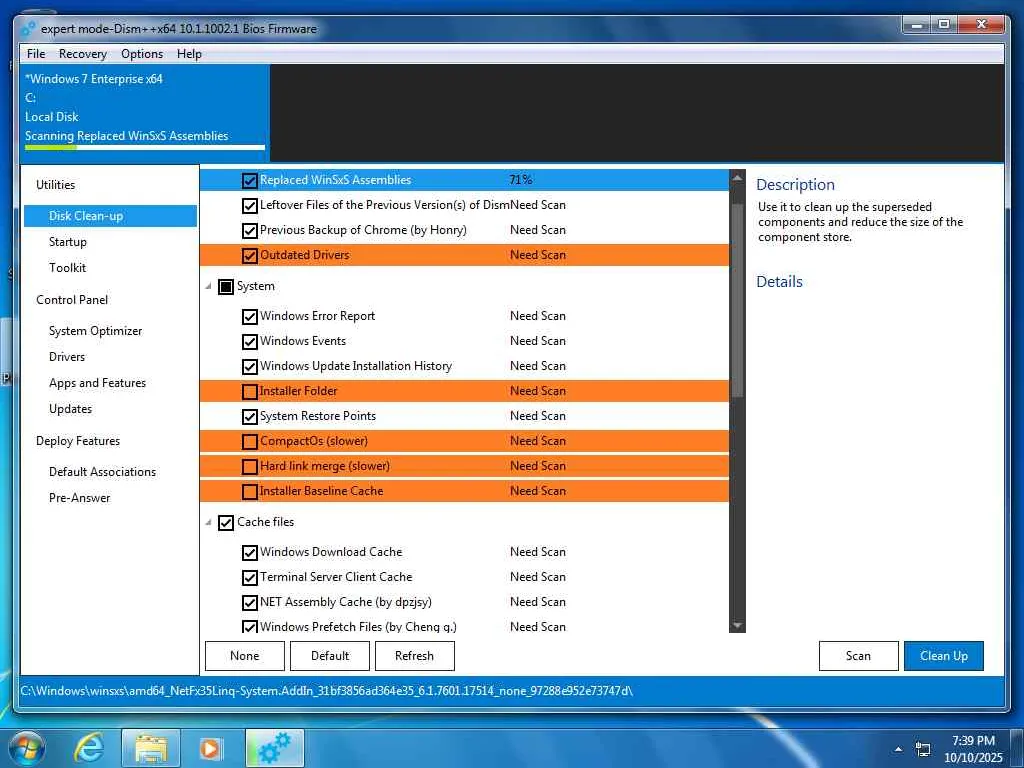Screen dimensions: 1024x768
Task: Click the Dism++ gears taskbar icon
Action: click(x=275, y=748)
